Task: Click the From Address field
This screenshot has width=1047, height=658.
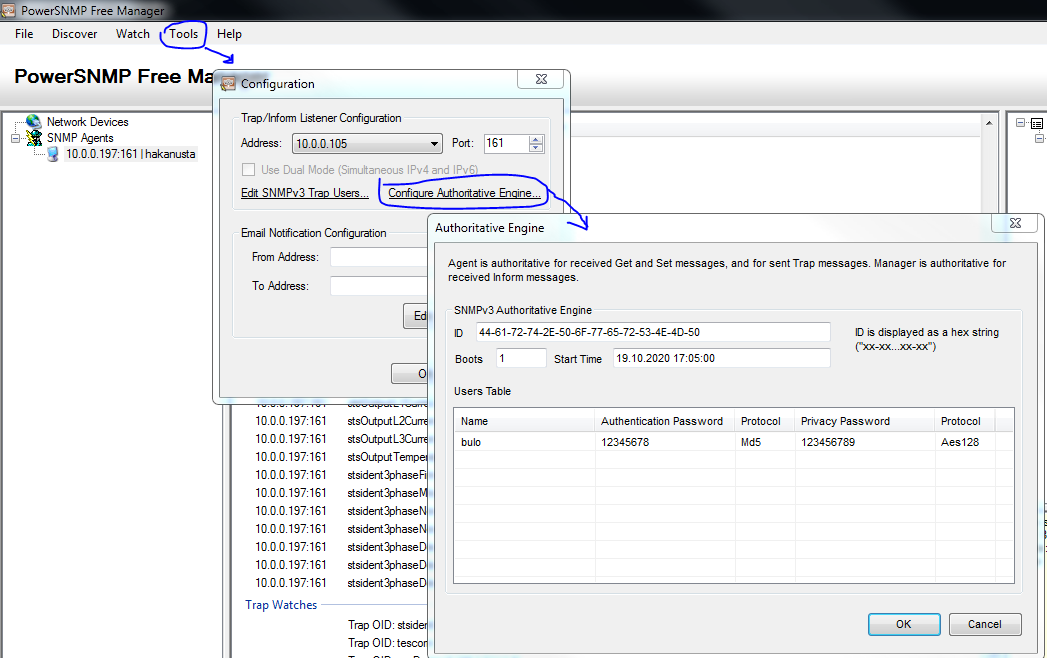Action: point(379,257)
